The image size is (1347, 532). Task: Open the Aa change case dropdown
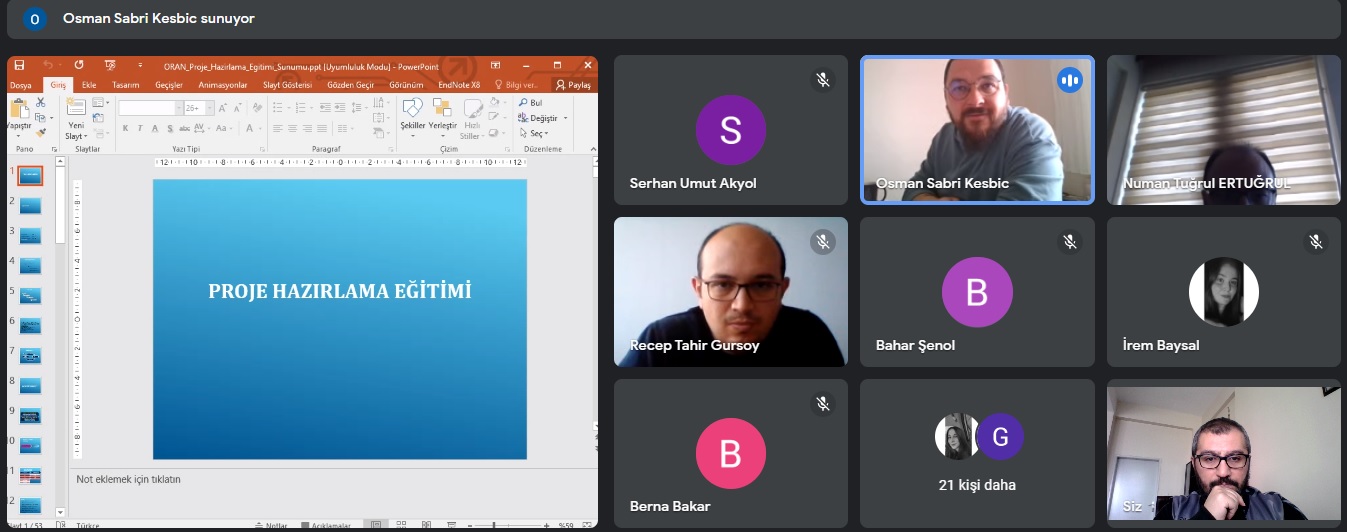point(224,128)
